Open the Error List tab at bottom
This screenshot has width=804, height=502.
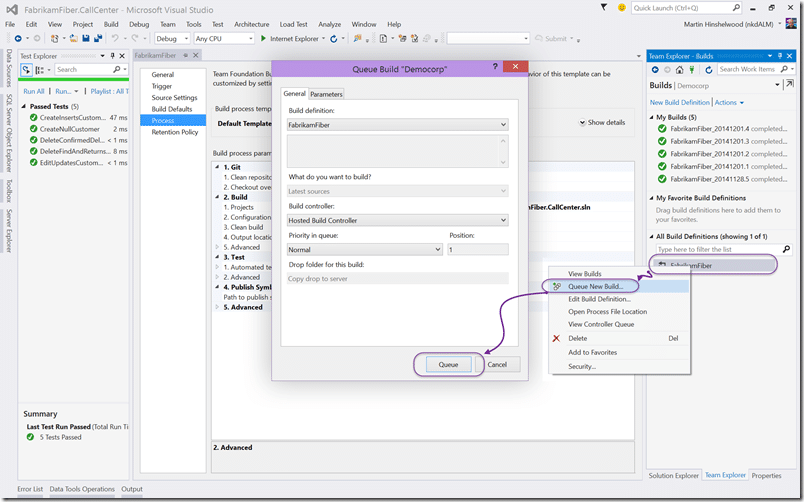[30, 489]
